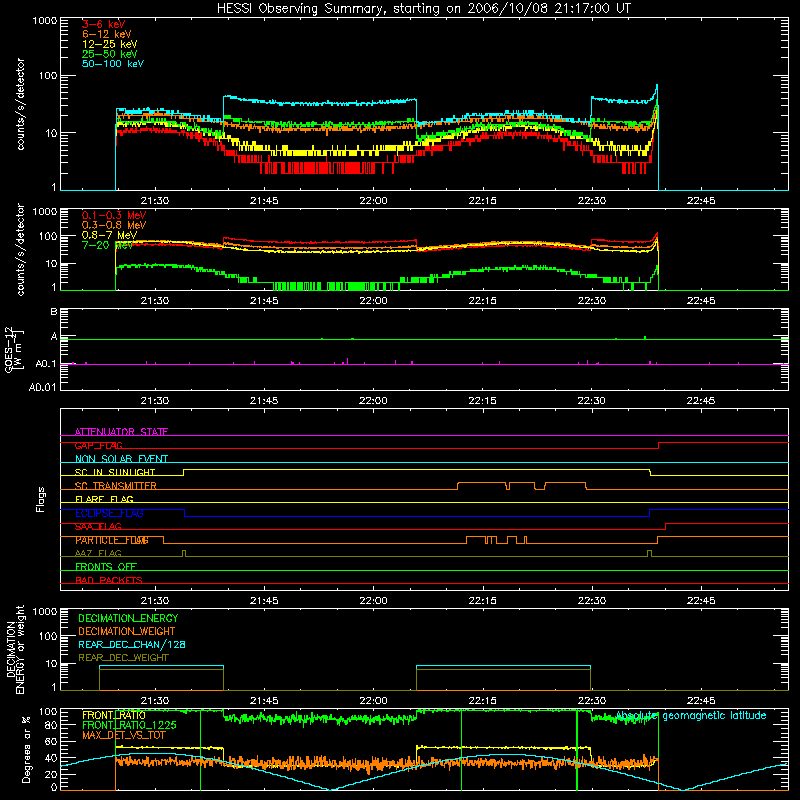The height and width of the screenshot is (800, 800).
Task: Click the green 25-50 keV legend entry
Action: (110, 54)
